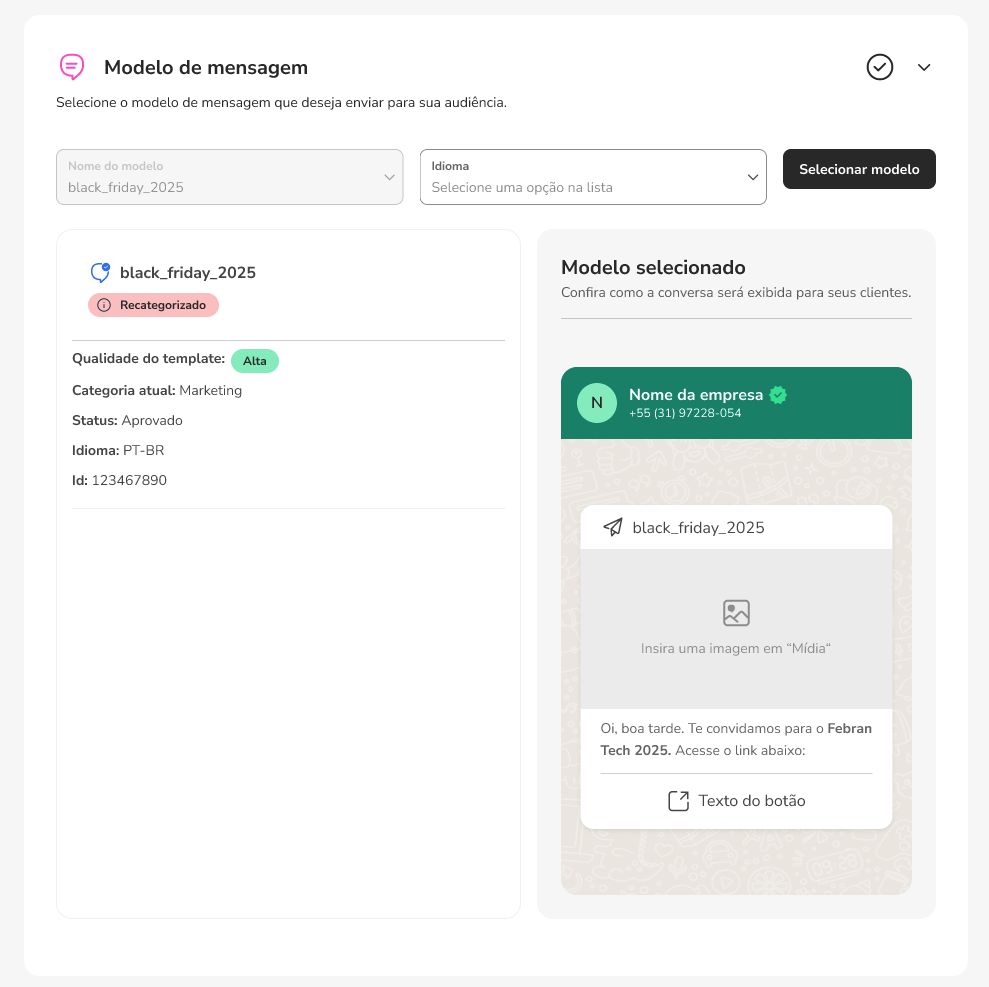Click the blue template icon beside black_friday_2025
The image size is (989, 987).
pos(100,272)
